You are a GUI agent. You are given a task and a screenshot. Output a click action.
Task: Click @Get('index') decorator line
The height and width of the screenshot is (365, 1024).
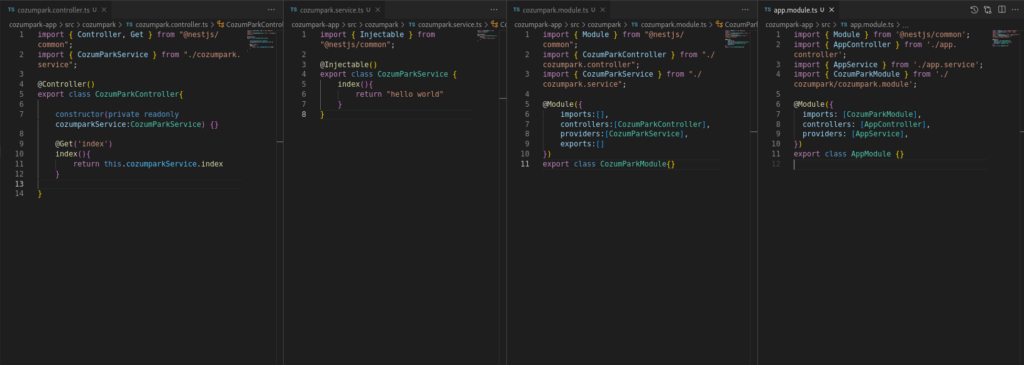pyautogui.click(x=84, y=144)
